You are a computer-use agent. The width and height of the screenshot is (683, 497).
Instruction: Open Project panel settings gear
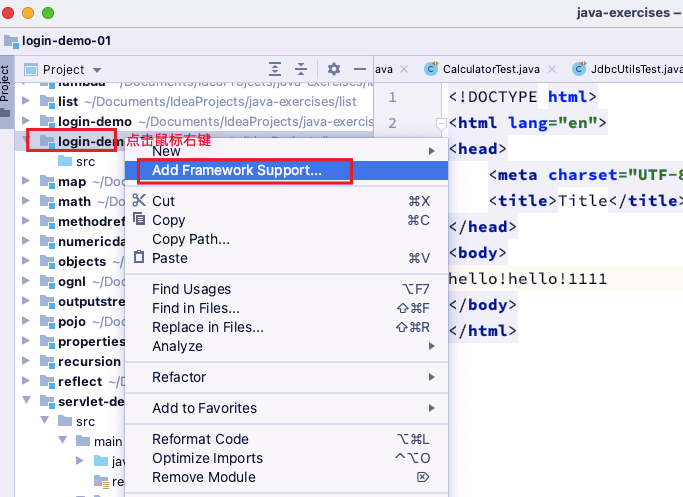coord(334,69)
